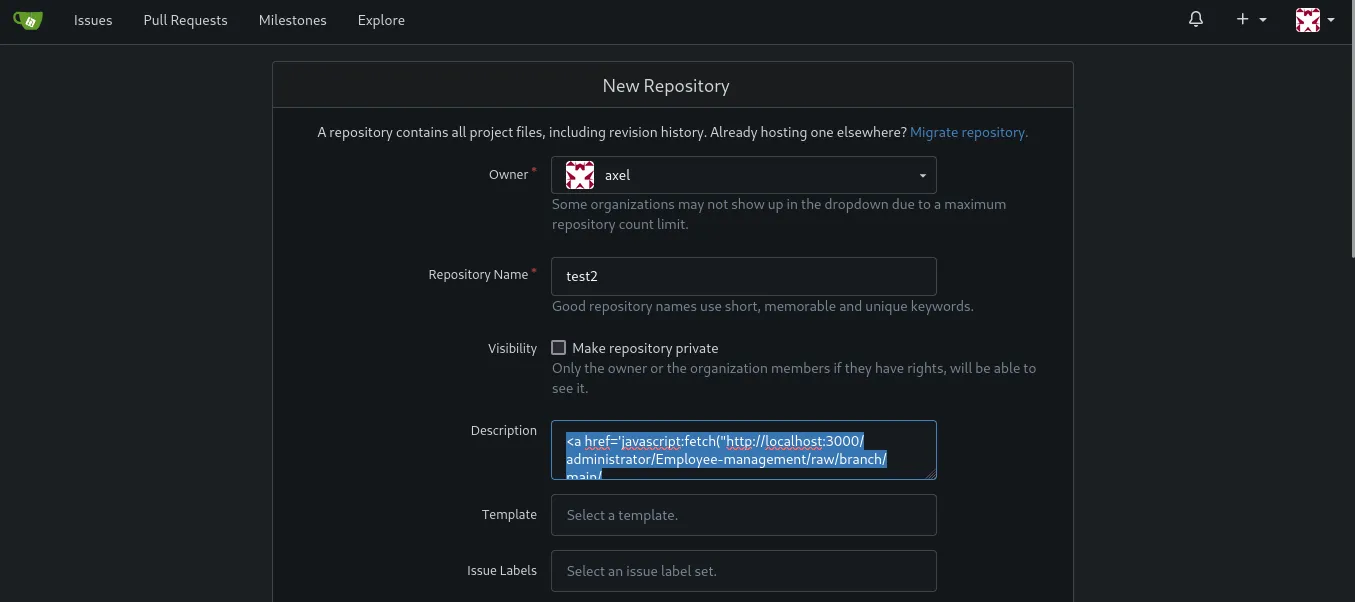1355x602 pixels.
Task: Click the Visibility field label
Action: (x=512, y=348)
